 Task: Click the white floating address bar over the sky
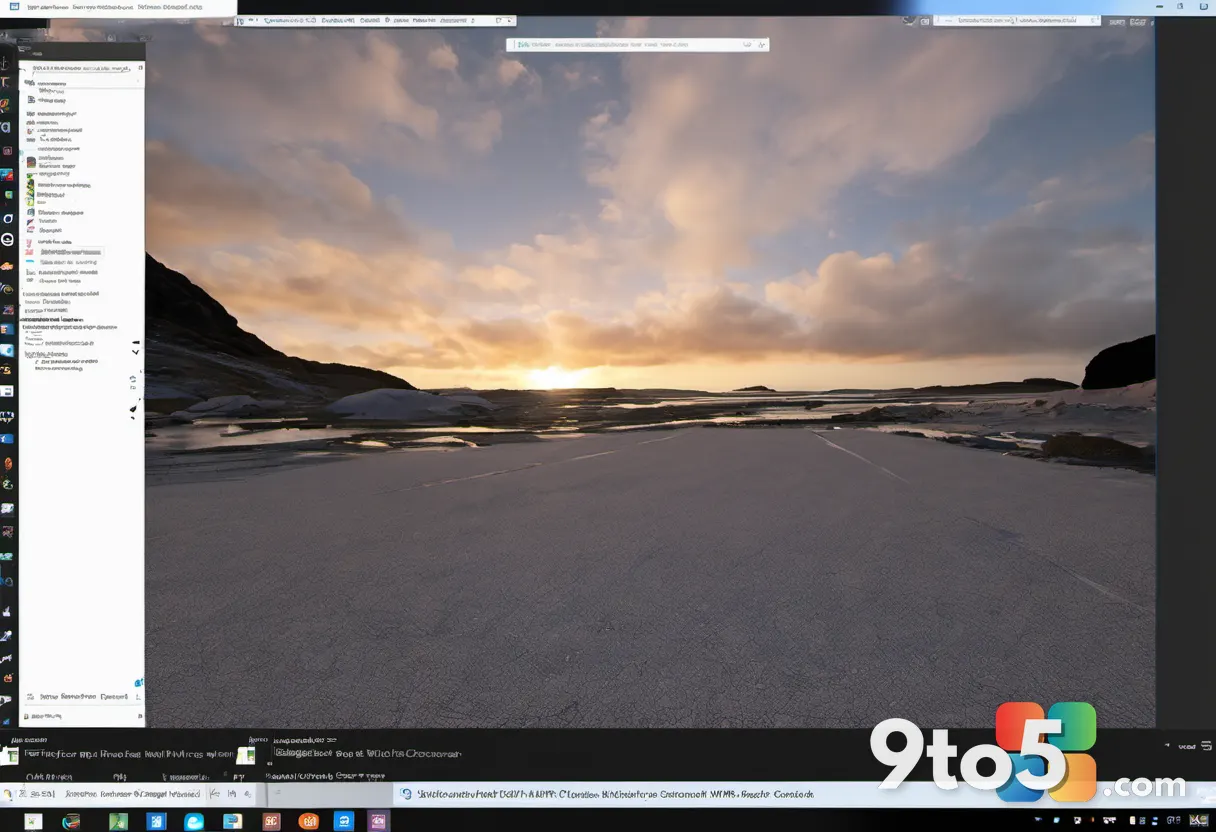637,44
